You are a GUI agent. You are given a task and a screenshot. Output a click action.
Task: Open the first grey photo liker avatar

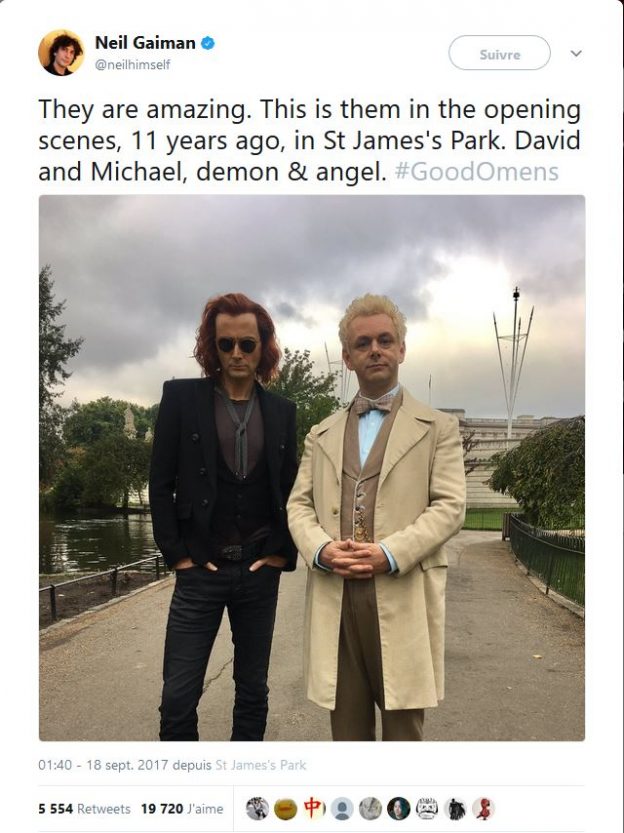coord(257,808)
